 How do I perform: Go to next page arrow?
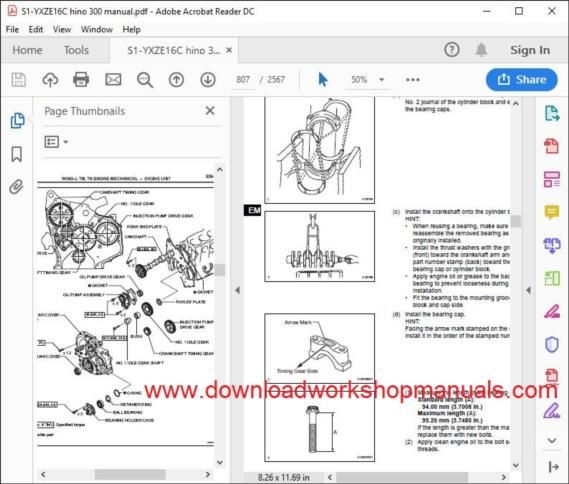point(208,80)
